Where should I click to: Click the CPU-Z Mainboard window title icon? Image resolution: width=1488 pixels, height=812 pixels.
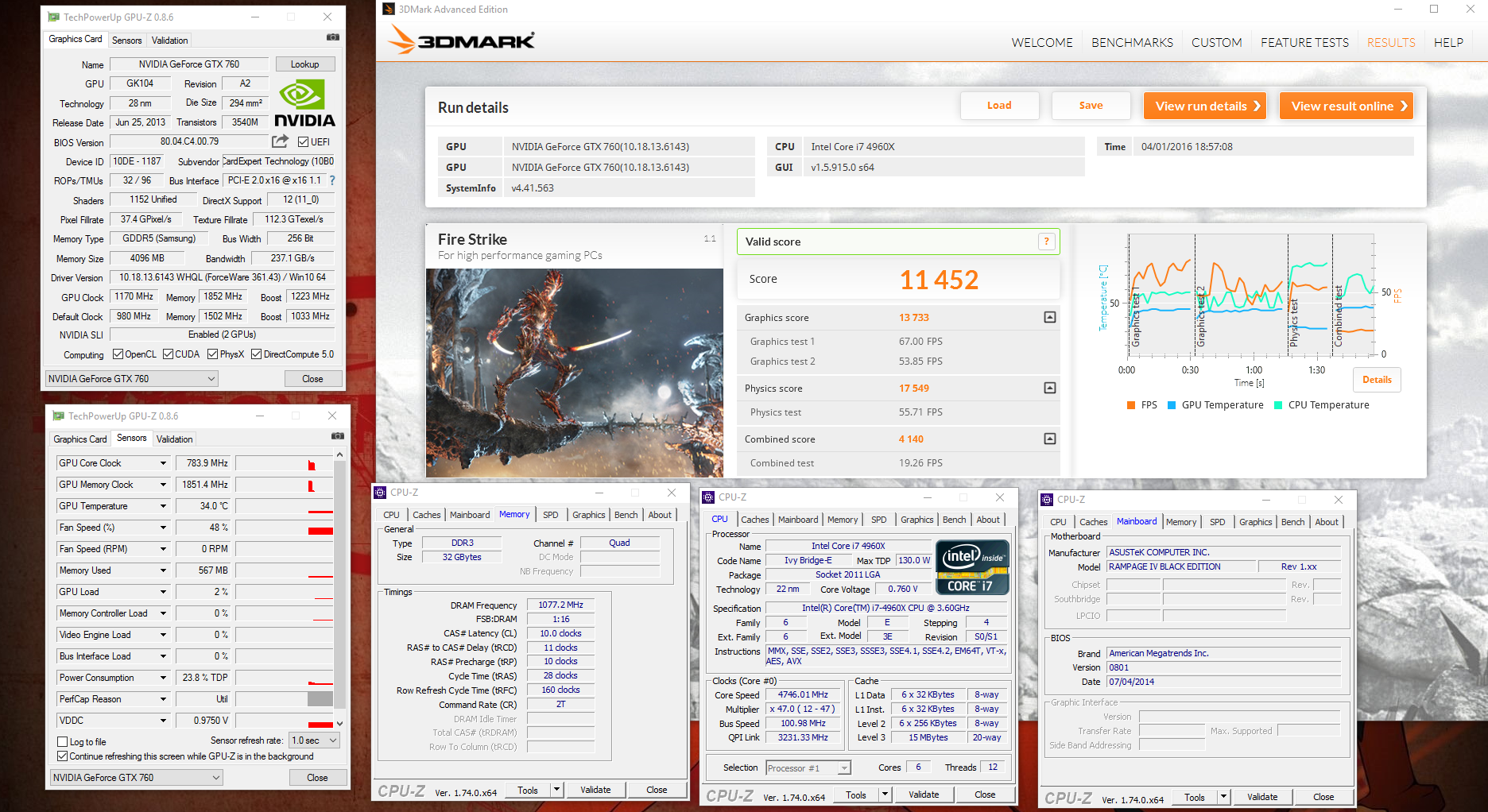coord(1047,500)
